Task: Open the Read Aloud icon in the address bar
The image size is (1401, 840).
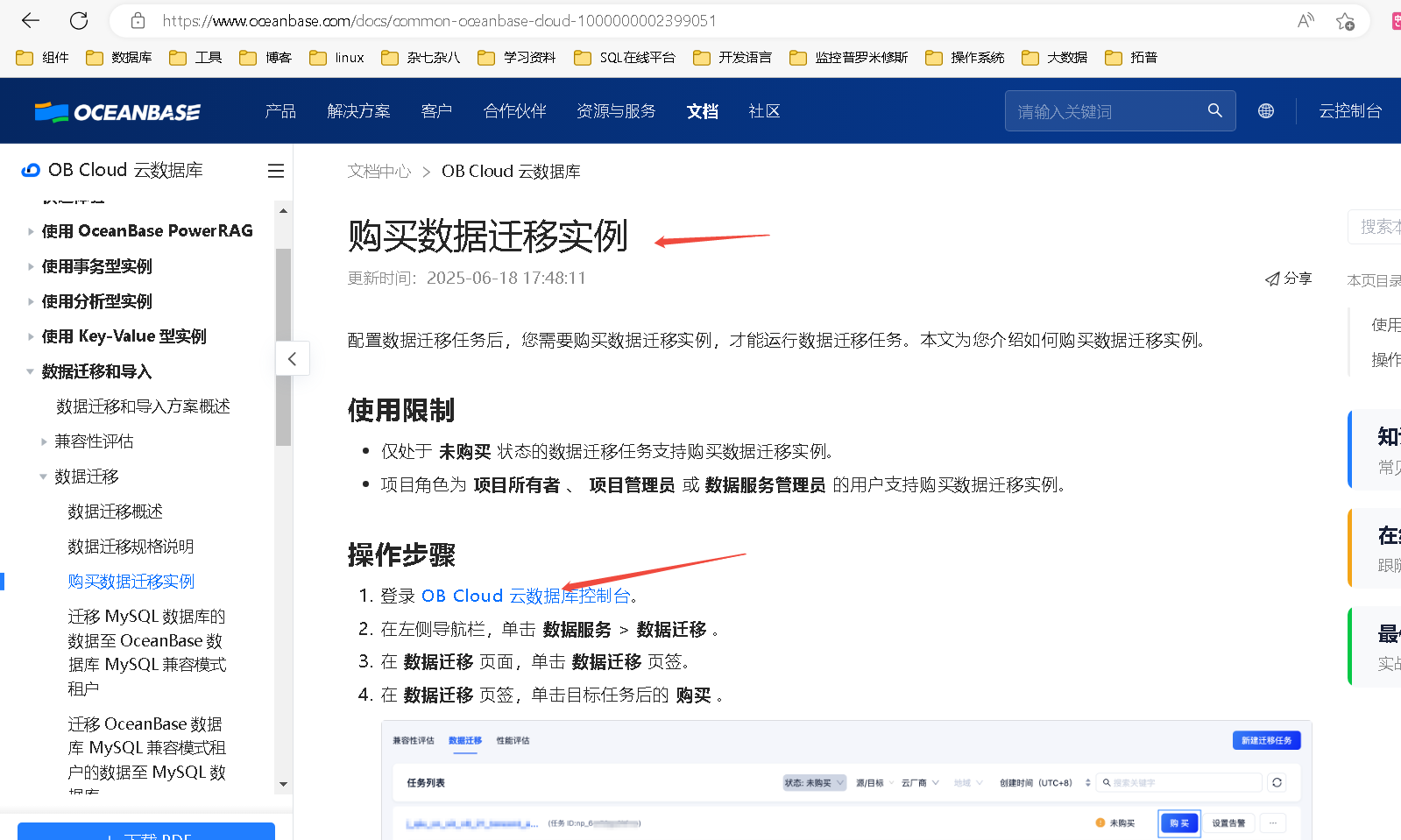Action: pyautogui.click(x=1305, y=20)
